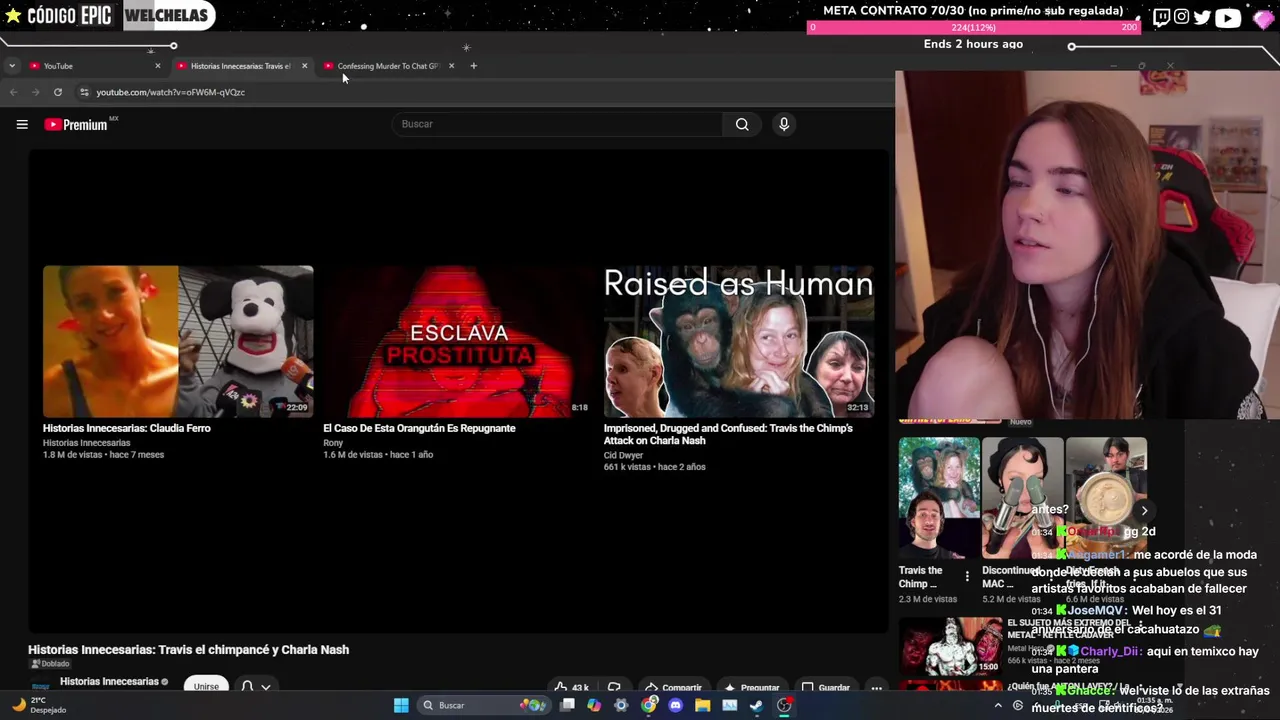
Task: Open the Kettle Cadaver 15:00 video thumbnail
Action: [x=950, y=646]
